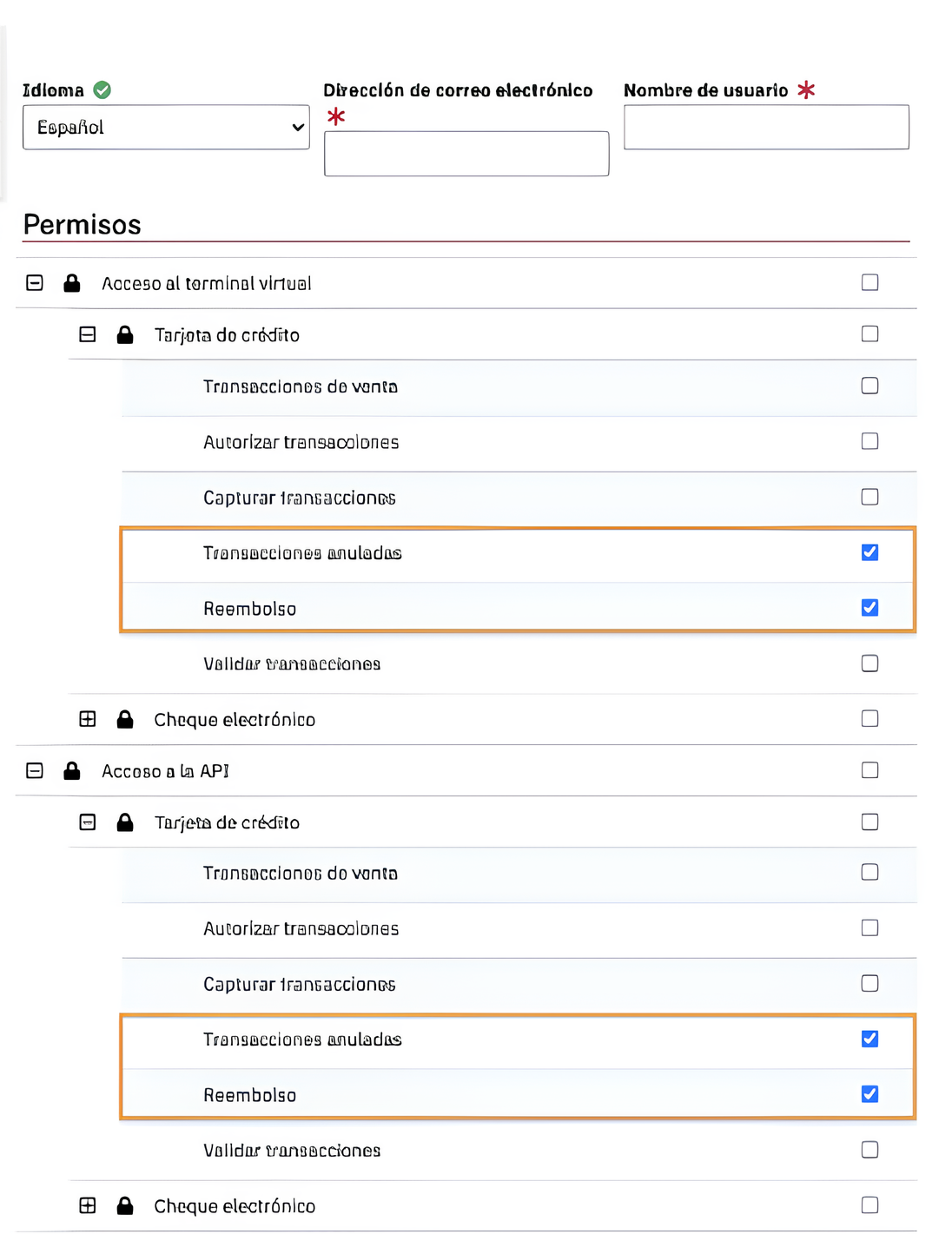Image resolution: width=952 pixels, height=1254 pixels.
Task: Click lock icon of Cheque electrónico under API access
Action: pos(125,1205)
